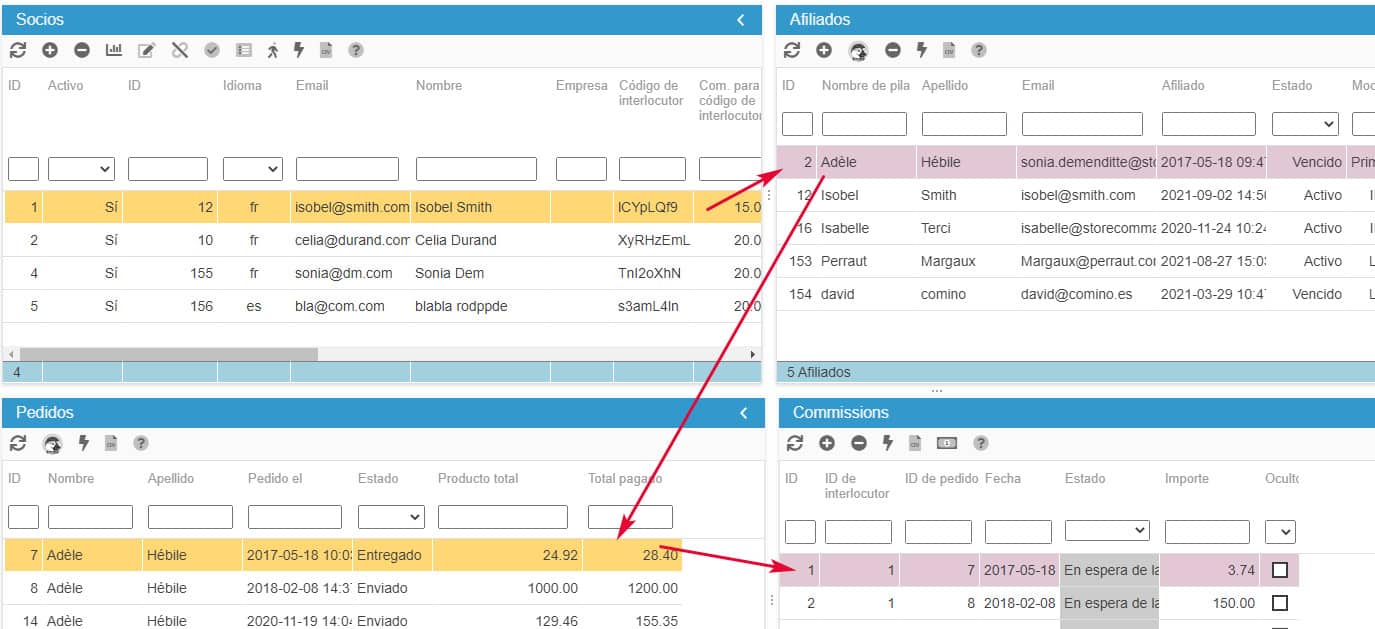
Task: Open the Estado filter dropdown in Afiliados
Action: (x=1304, y=124)
